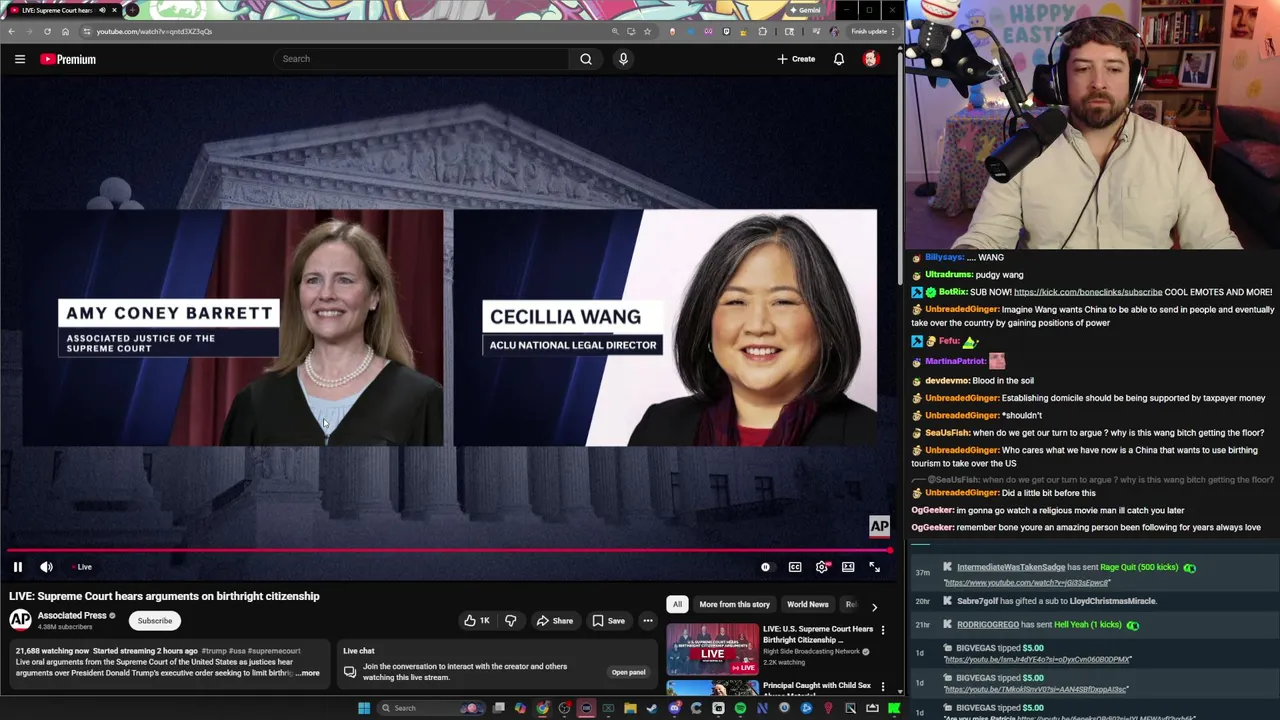
Task: Open the browser extensions puzzle icon
Action: point(763,31)
